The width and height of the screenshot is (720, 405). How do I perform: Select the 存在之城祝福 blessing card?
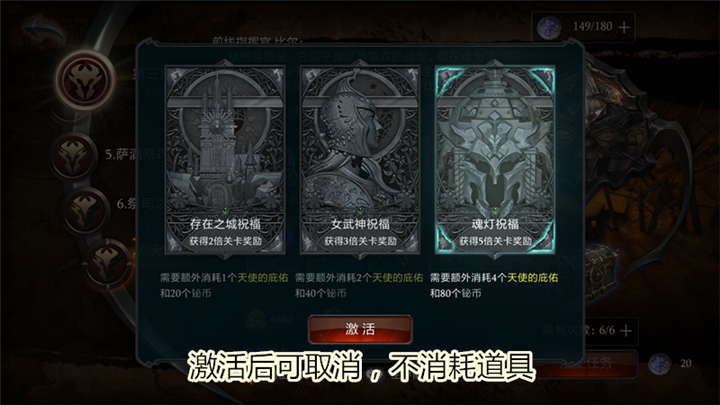(x=225, y=160)
